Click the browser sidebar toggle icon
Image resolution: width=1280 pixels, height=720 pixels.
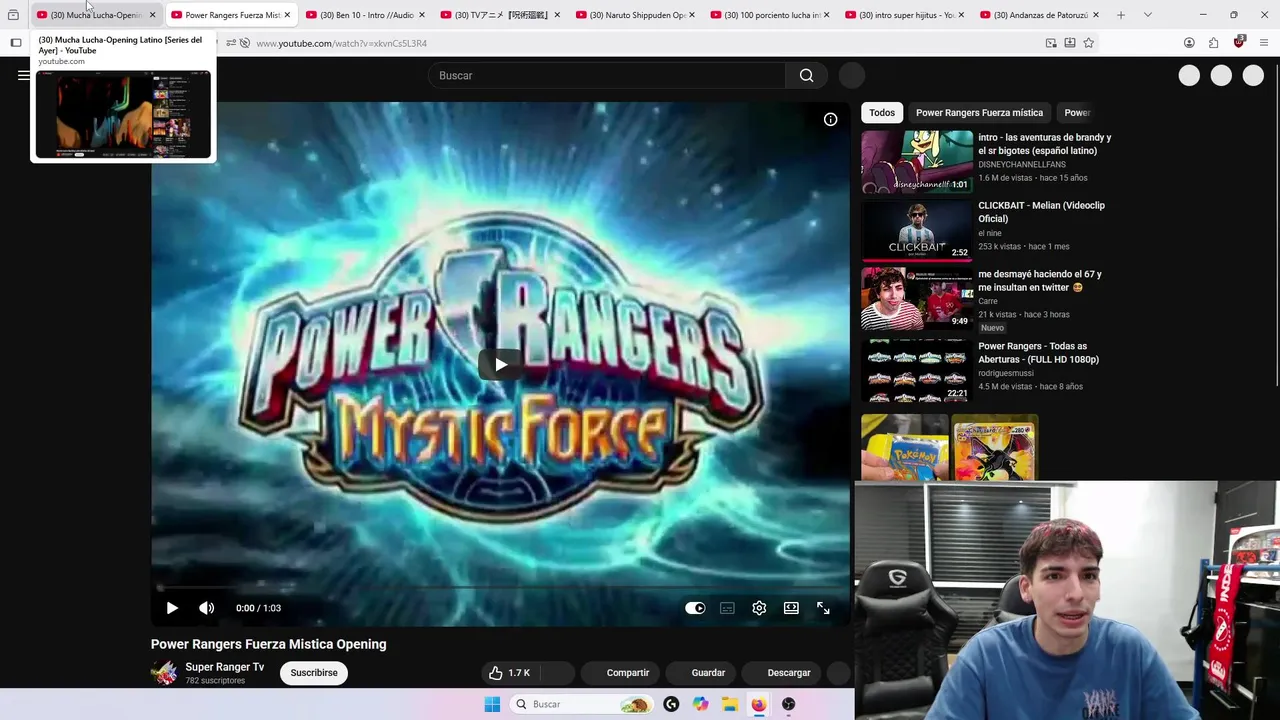point(16,43)
